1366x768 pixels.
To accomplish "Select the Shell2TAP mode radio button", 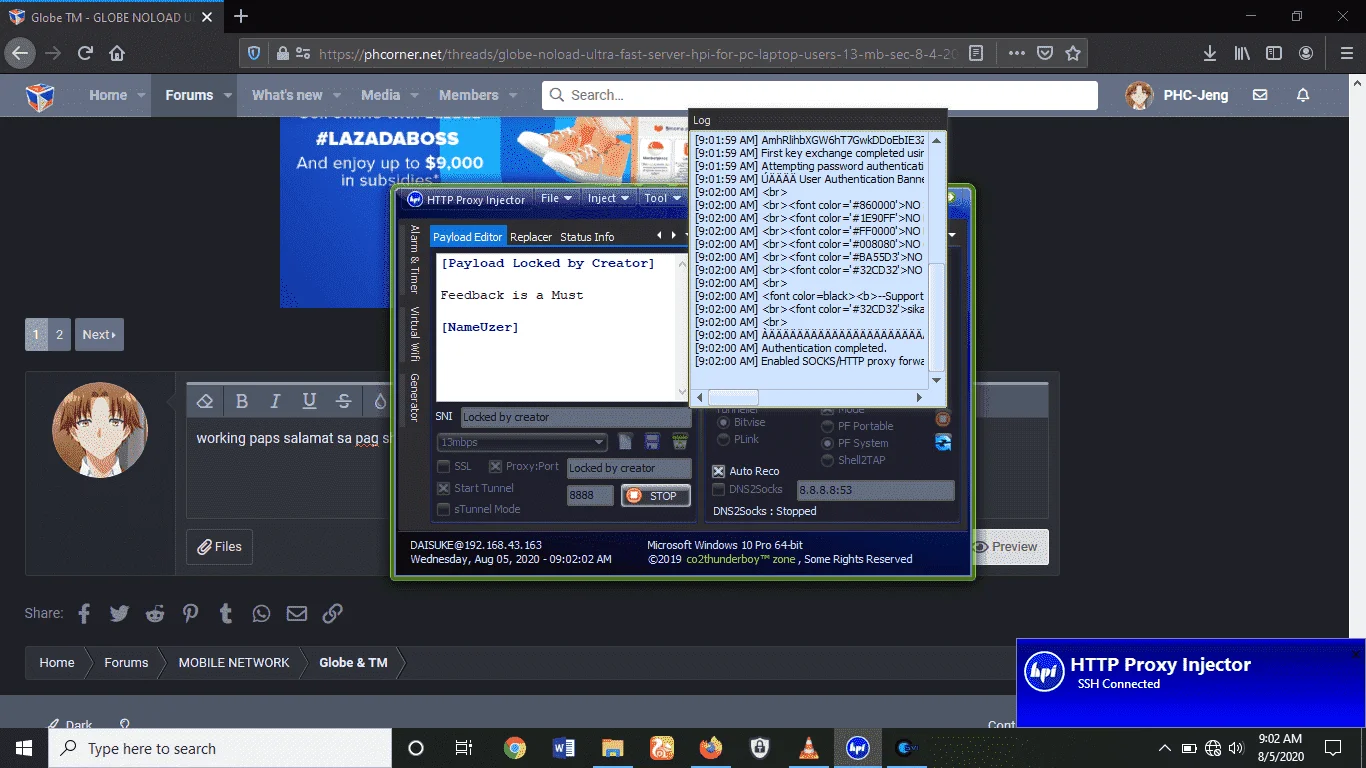I will pyautogui.click(x=827, y=460).
